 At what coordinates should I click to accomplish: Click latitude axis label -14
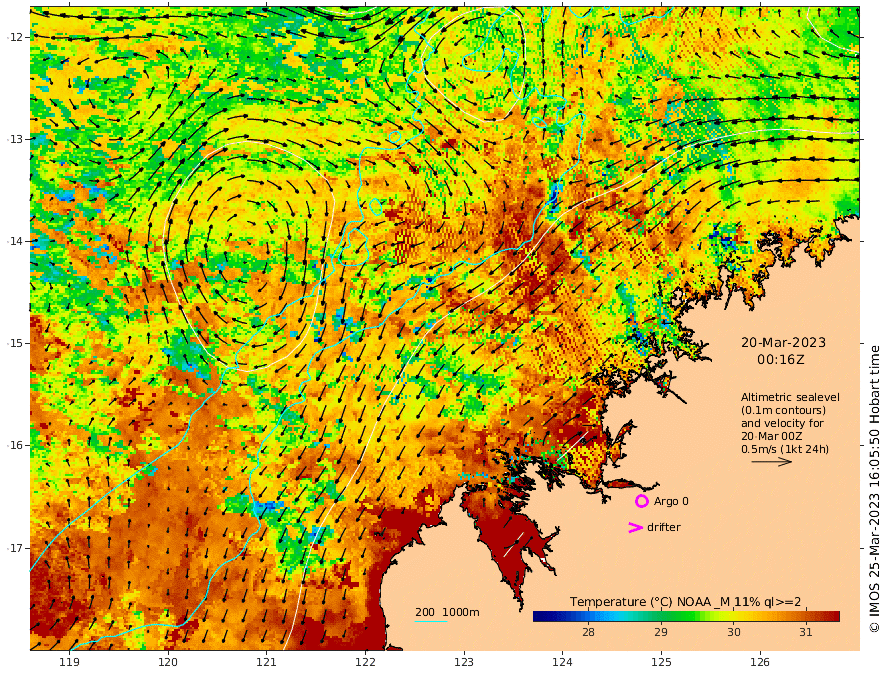tap(15, 241)
